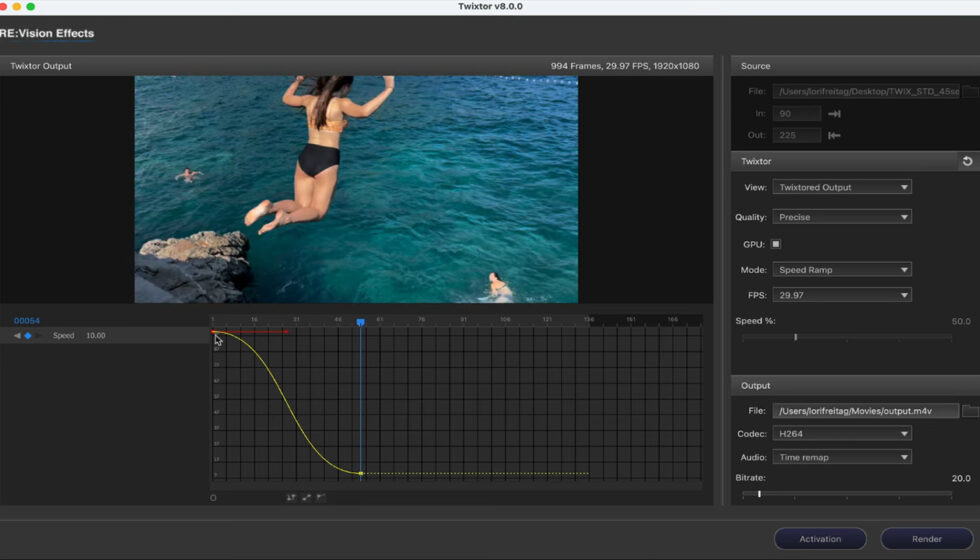This screenshot has width=980, height=560.
Task: Go to previous keyframe arrow beside Speed
Action: (x=17, y=336)
